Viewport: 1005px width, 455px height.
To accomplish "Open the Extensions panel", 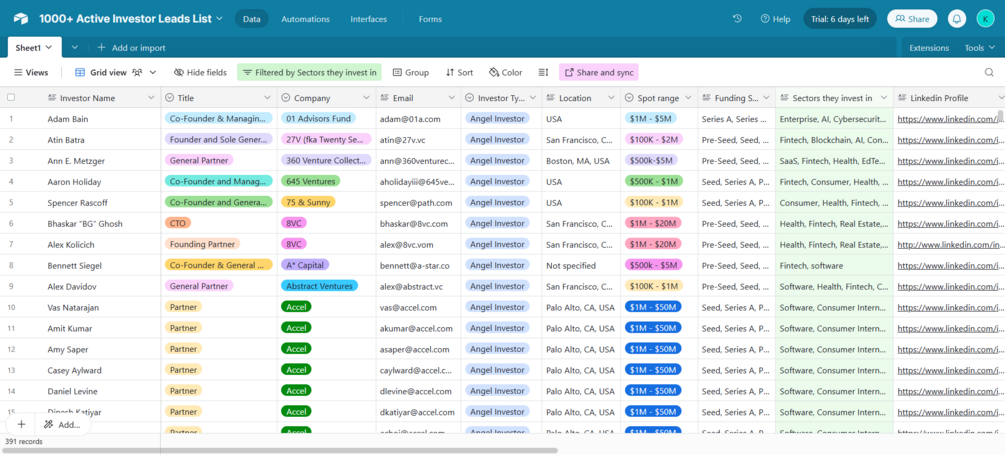I will point(929,47).
